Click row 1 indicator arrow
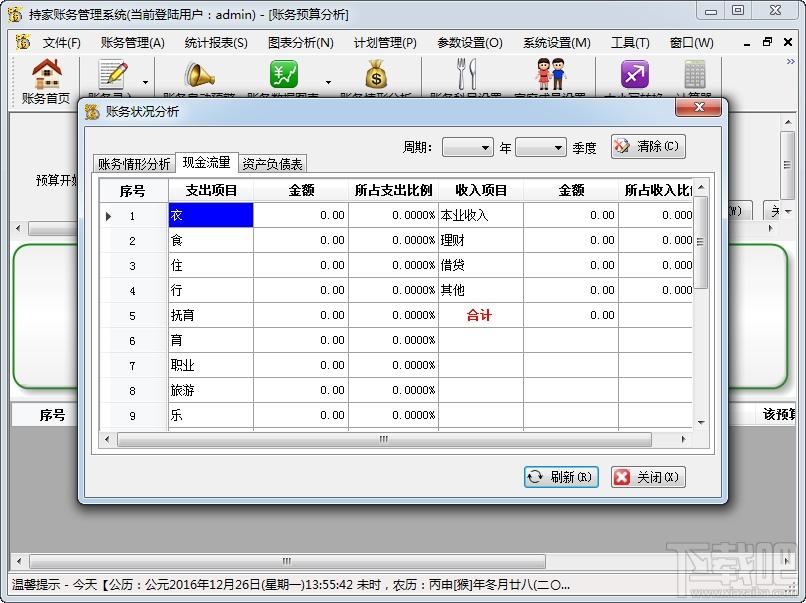Viewport: 806px width, 603px height. 108,216
